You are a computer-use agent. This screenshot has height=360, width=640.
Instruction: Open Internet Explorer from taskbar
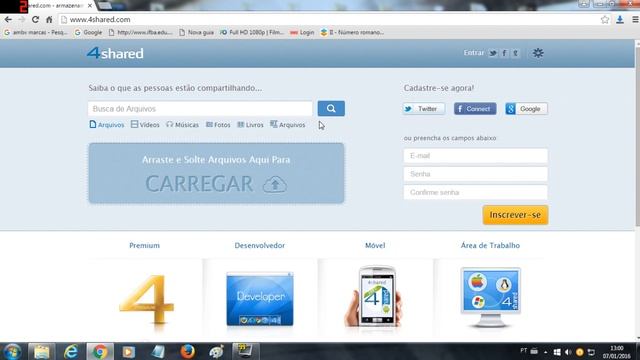click(x=71, y=351)
